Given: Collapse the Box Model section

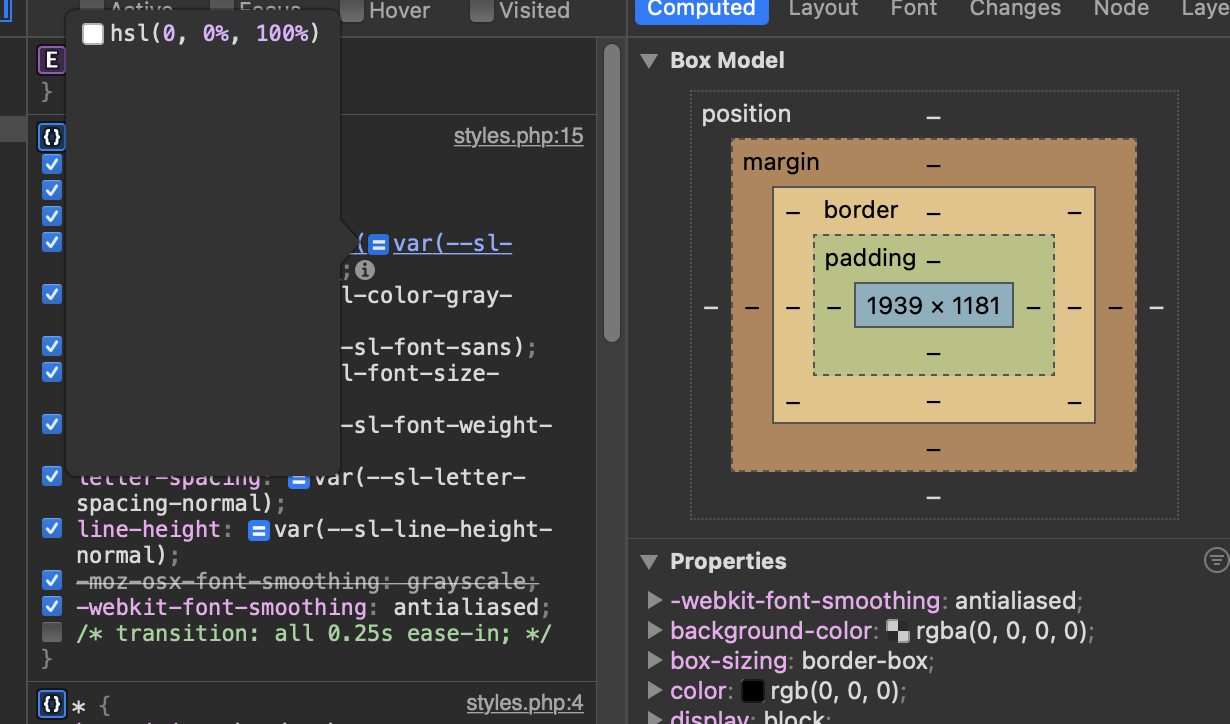Looking at the screenshot, I should [649, 60].
